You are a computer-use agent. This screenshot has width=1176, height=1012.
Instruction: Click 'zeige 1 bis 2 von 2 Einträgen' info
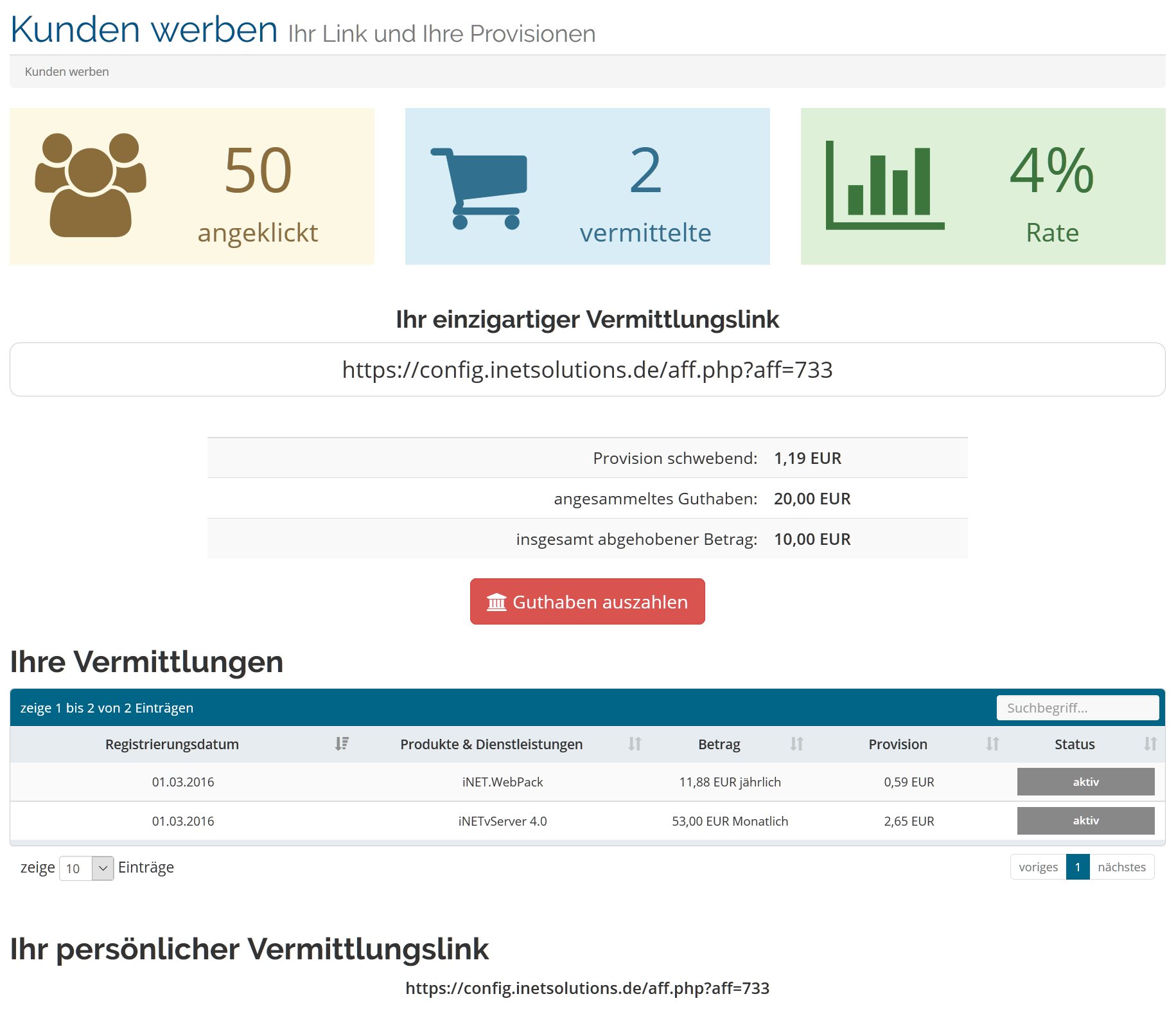[107, 707]
